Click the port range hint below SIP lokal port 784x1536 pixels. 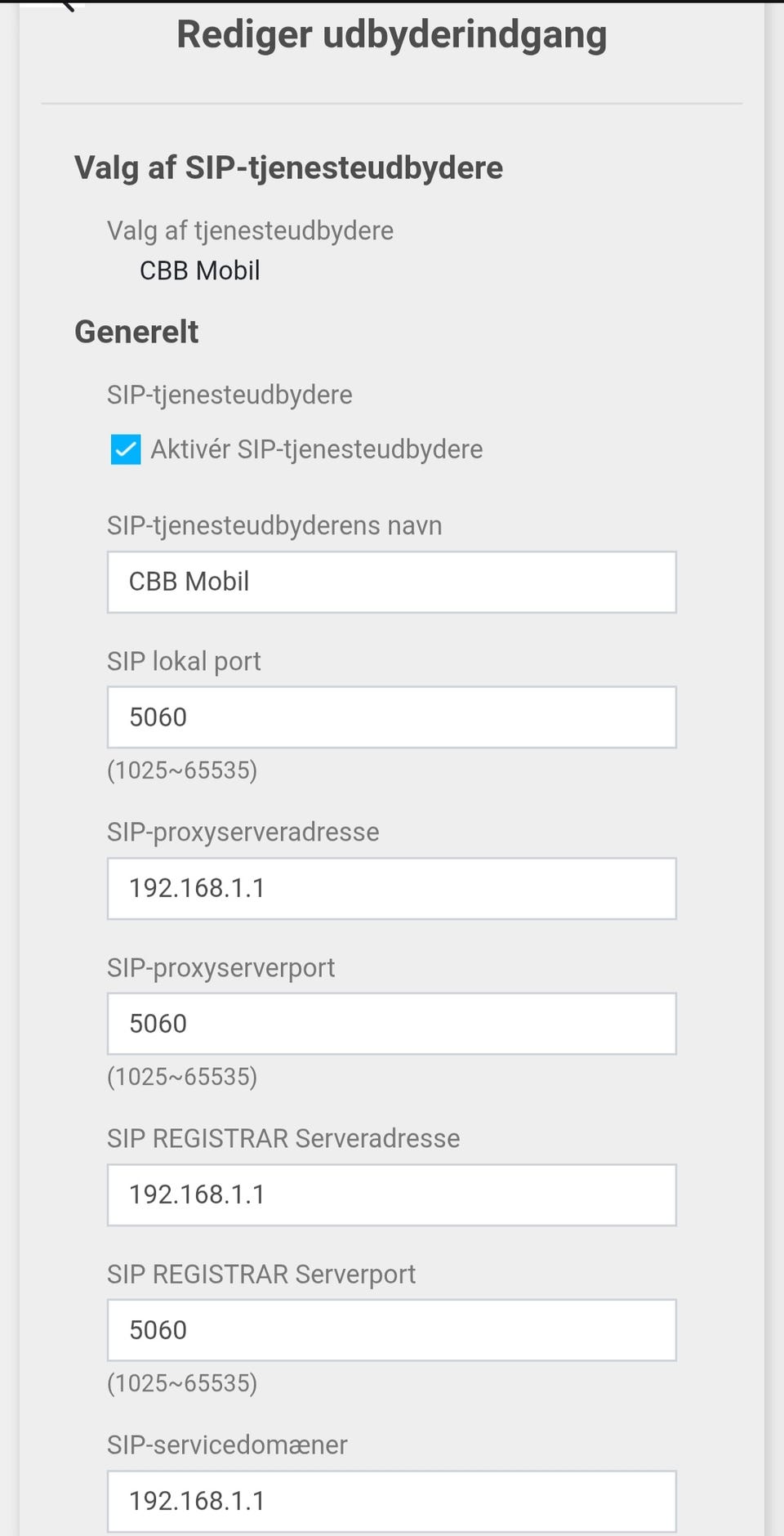182,770
